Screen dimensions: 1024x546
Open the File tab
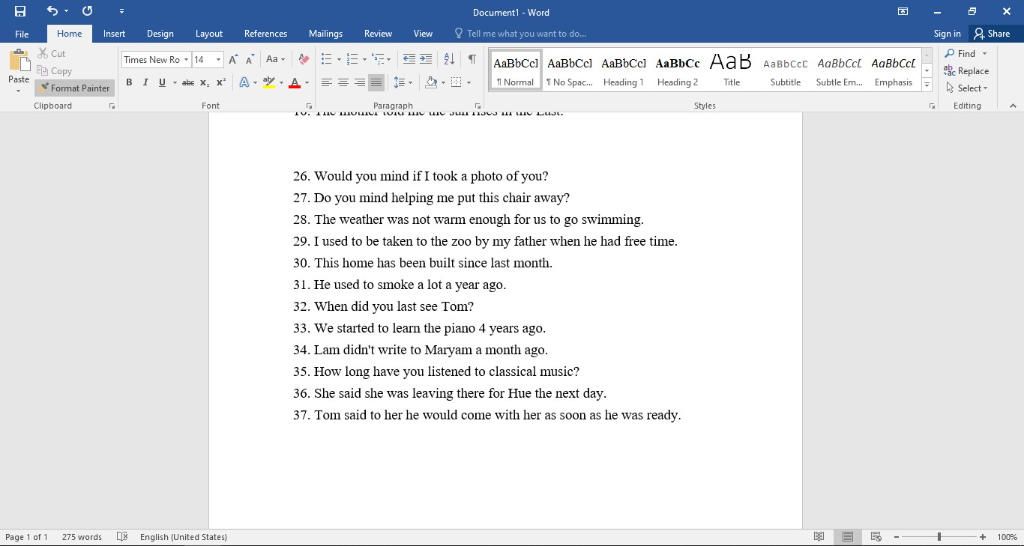[22, 34]
